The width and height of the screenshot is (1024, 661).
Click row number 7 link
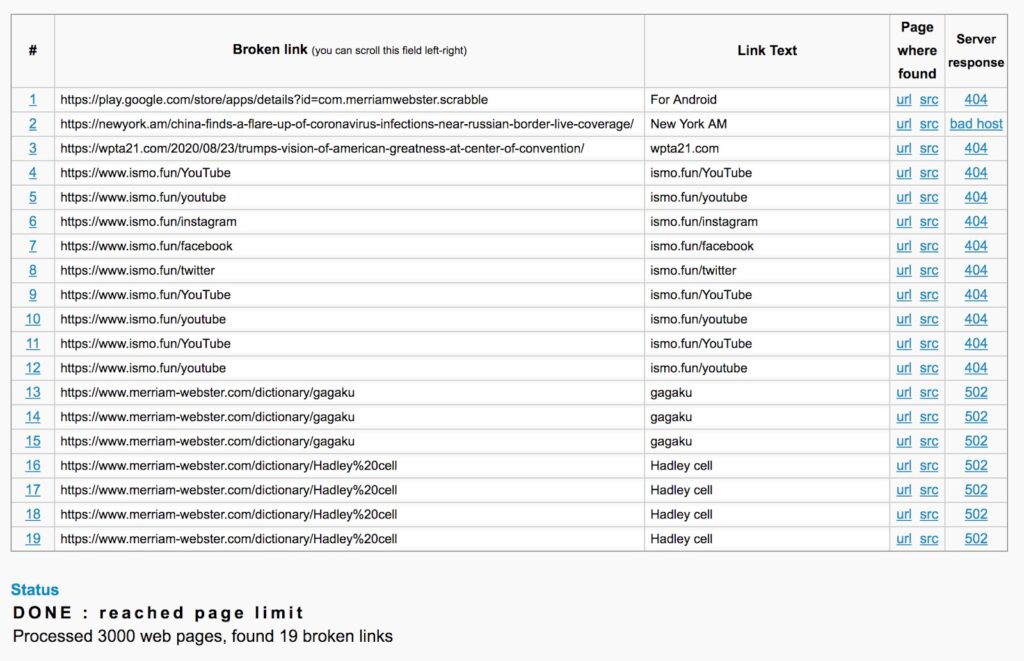pyautogui.click(x=33, y=246)
